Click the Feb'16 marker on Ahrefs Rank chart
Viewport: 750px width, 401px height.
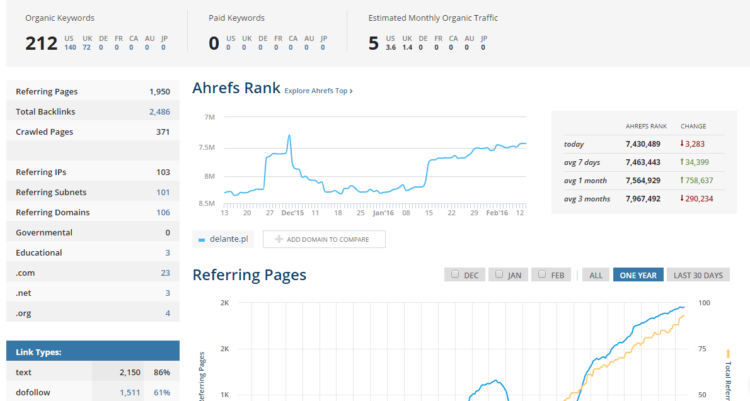(x=497, y=213)
